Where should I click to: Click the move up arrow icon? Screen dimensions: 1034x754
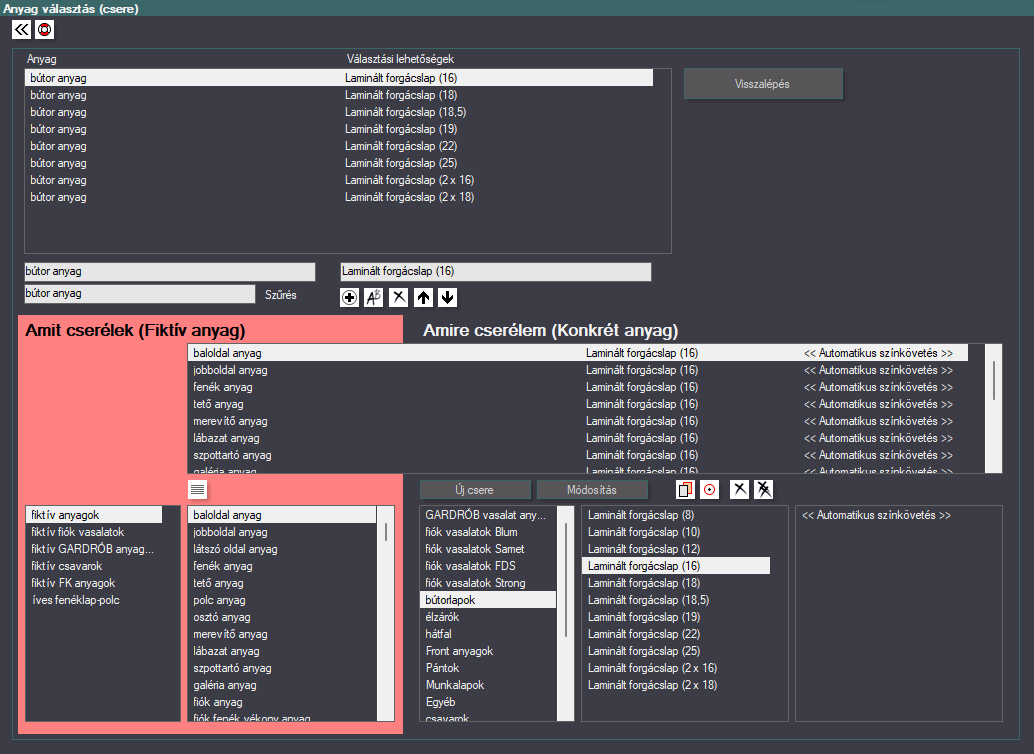point(423,298)
